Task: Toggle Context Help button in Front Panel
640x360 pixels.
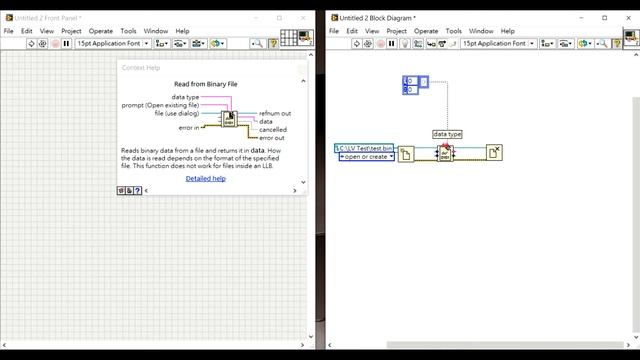Action: [x=273, y=43]
